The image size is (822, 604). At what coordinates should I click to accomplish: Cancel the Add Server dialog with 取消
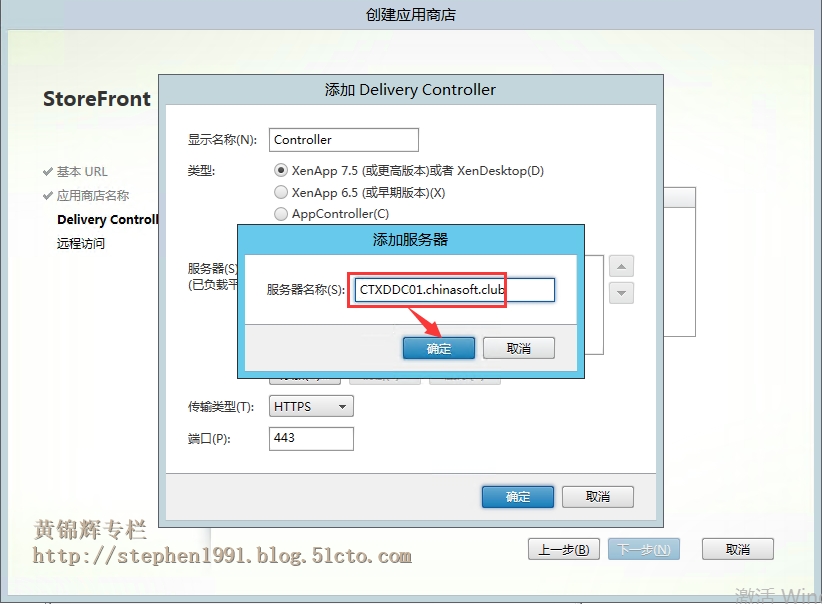(518, 348)
